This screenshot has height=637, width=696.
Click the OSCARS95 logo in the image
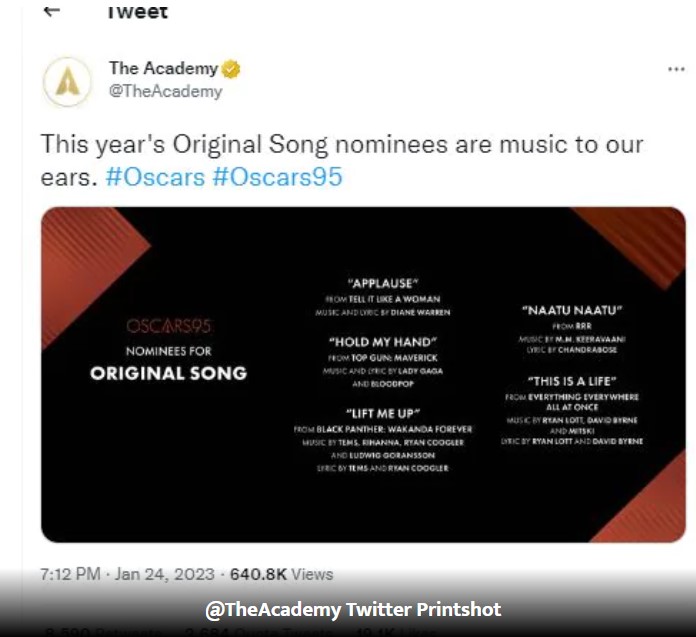click(x=168, y=326)
